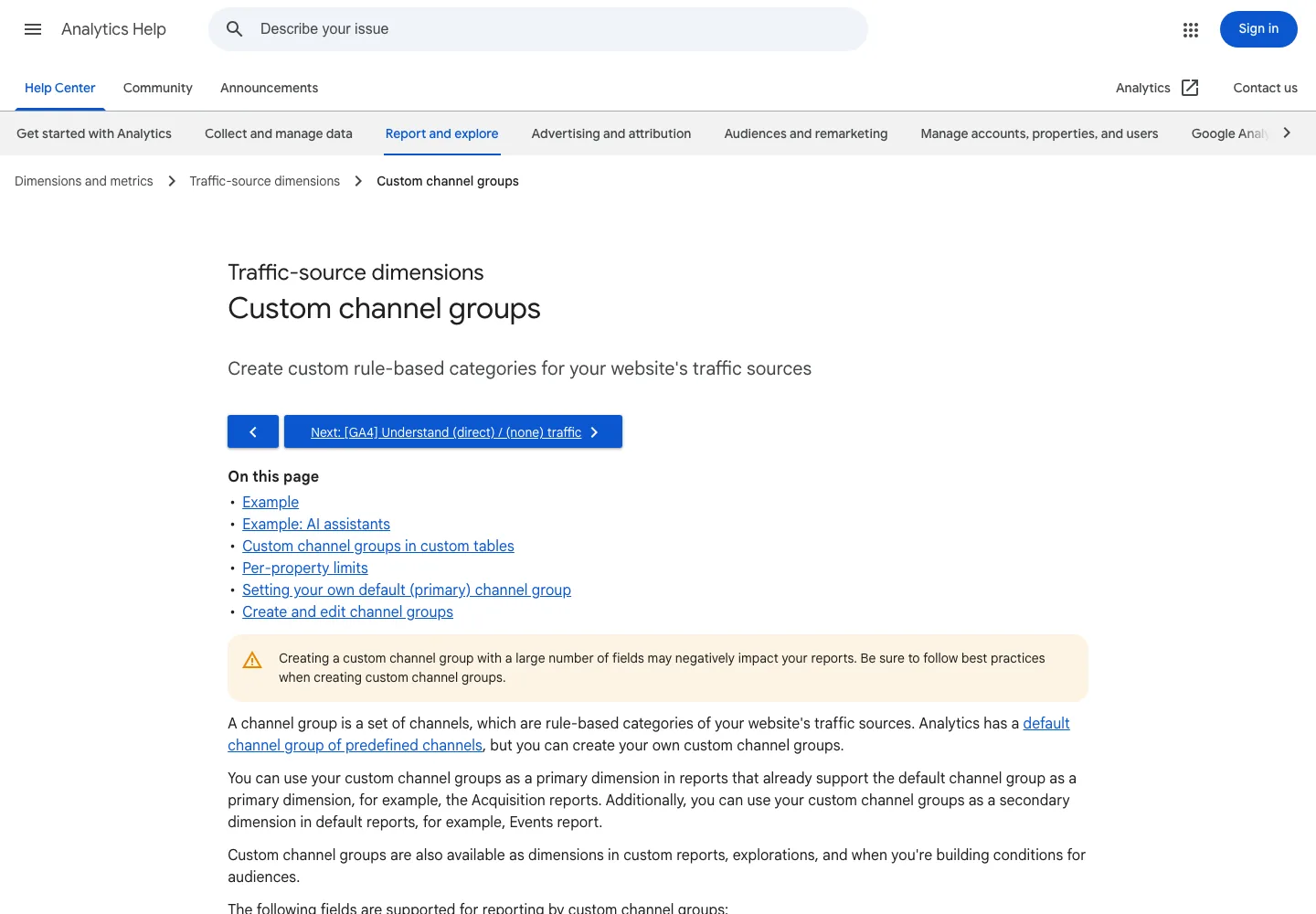Click the On this page heading
Viewport: 1316px width, 914px height.
273,476
